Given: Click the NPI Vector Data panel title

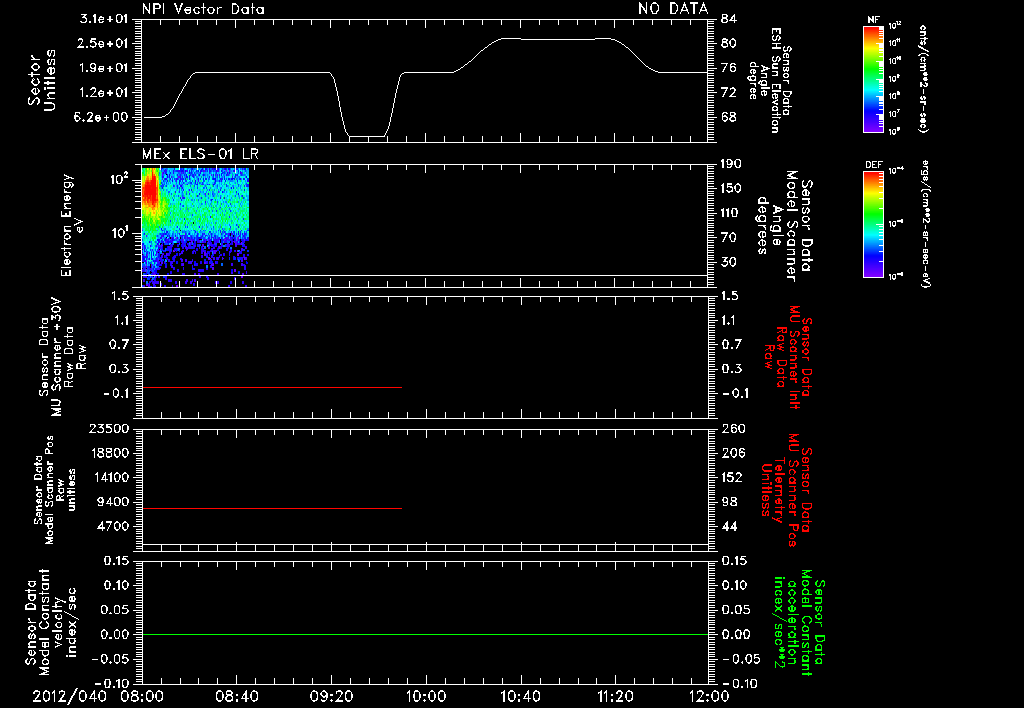Looking at the screenshot, I should (x=203, y=9).
